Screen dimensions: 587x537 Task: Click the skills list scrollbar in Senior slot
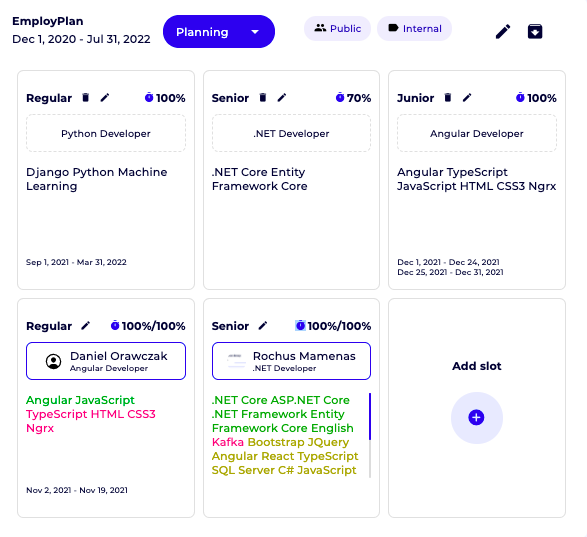pos(370,435)
